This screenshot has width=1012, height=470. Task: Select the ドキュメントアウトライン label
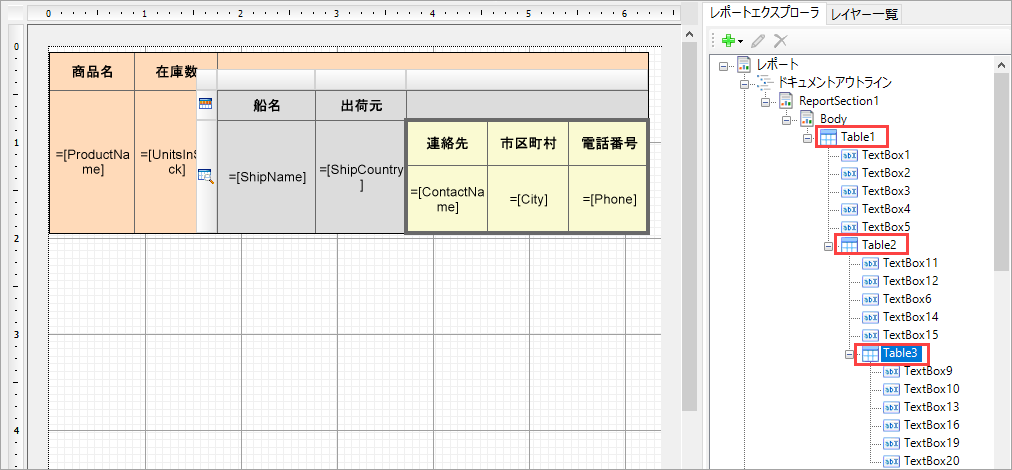point(835,83)
